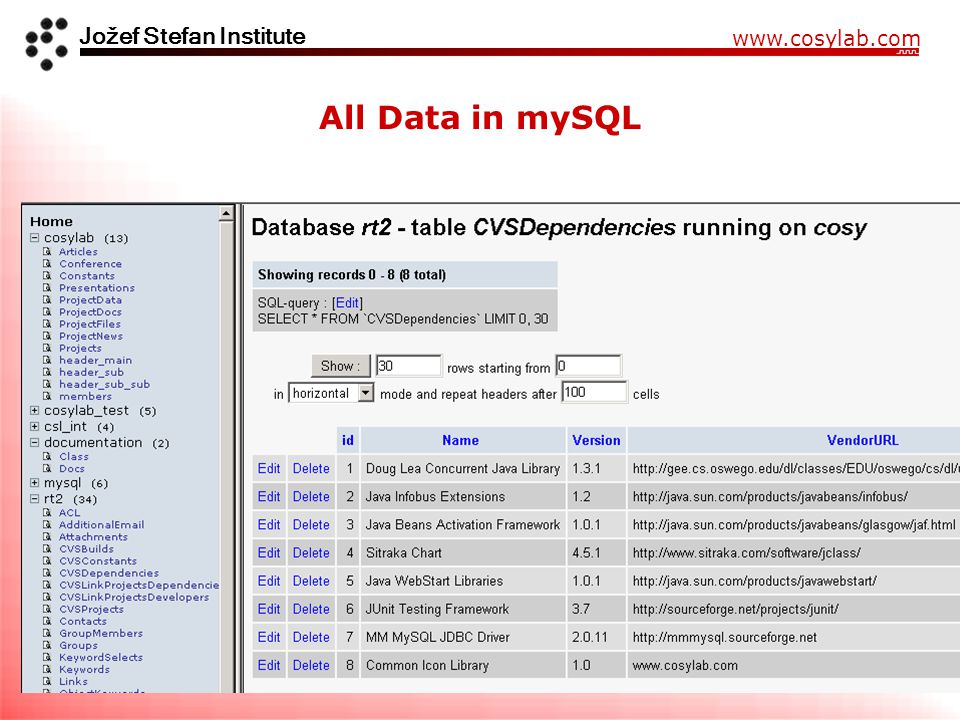Click browse icon next to header_sub table
Viewport: 960px width, 720px height.
(x=47, y=372)
